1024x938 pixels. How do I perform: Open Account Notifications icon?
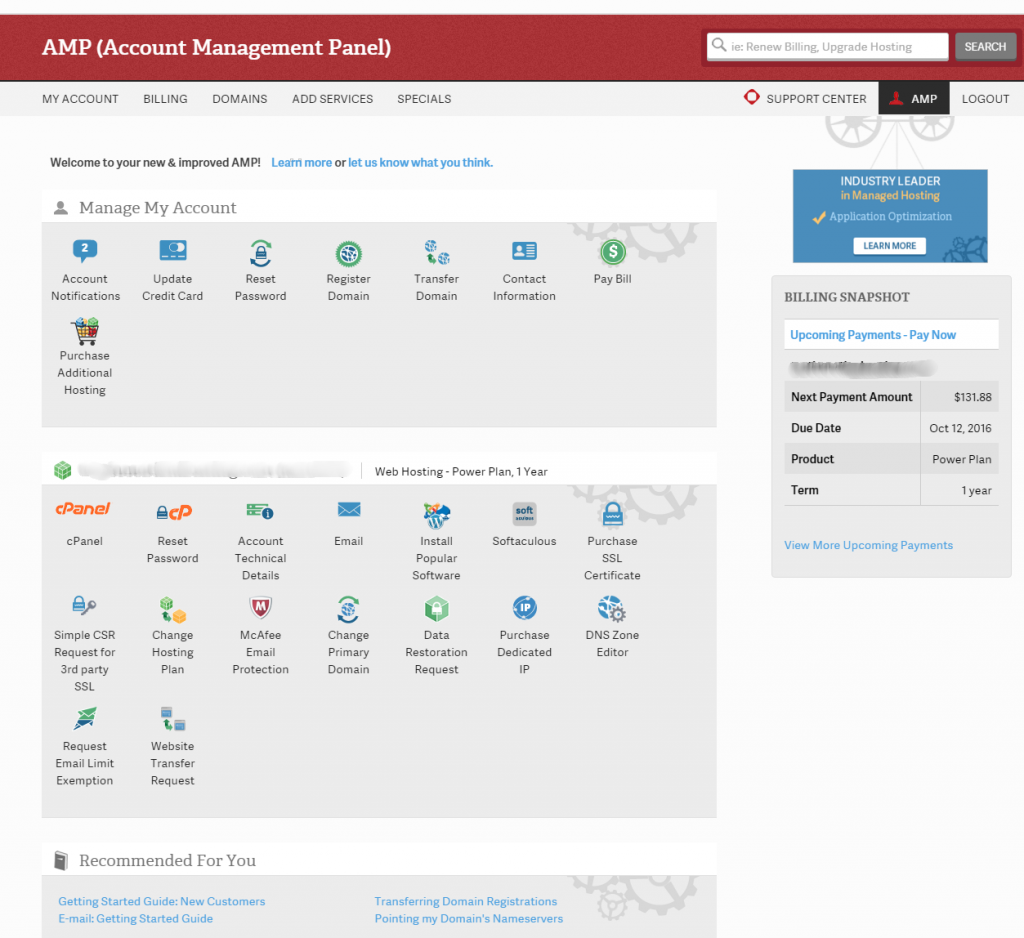85,252
